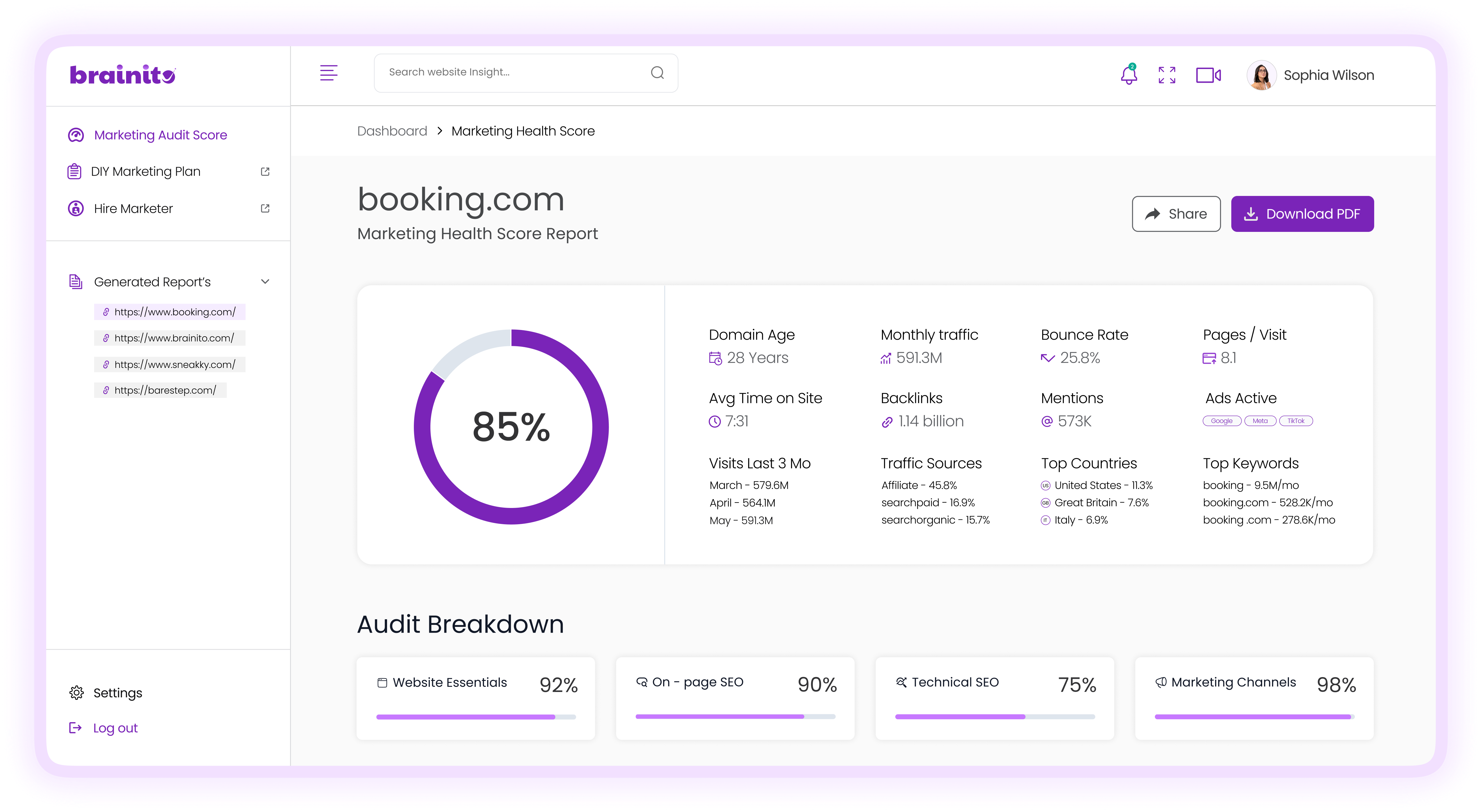Image resolution: width=1482 pixels, height=812 pixels.
Task: Click the Generated Report's document icon
Action: pos(76,282)
